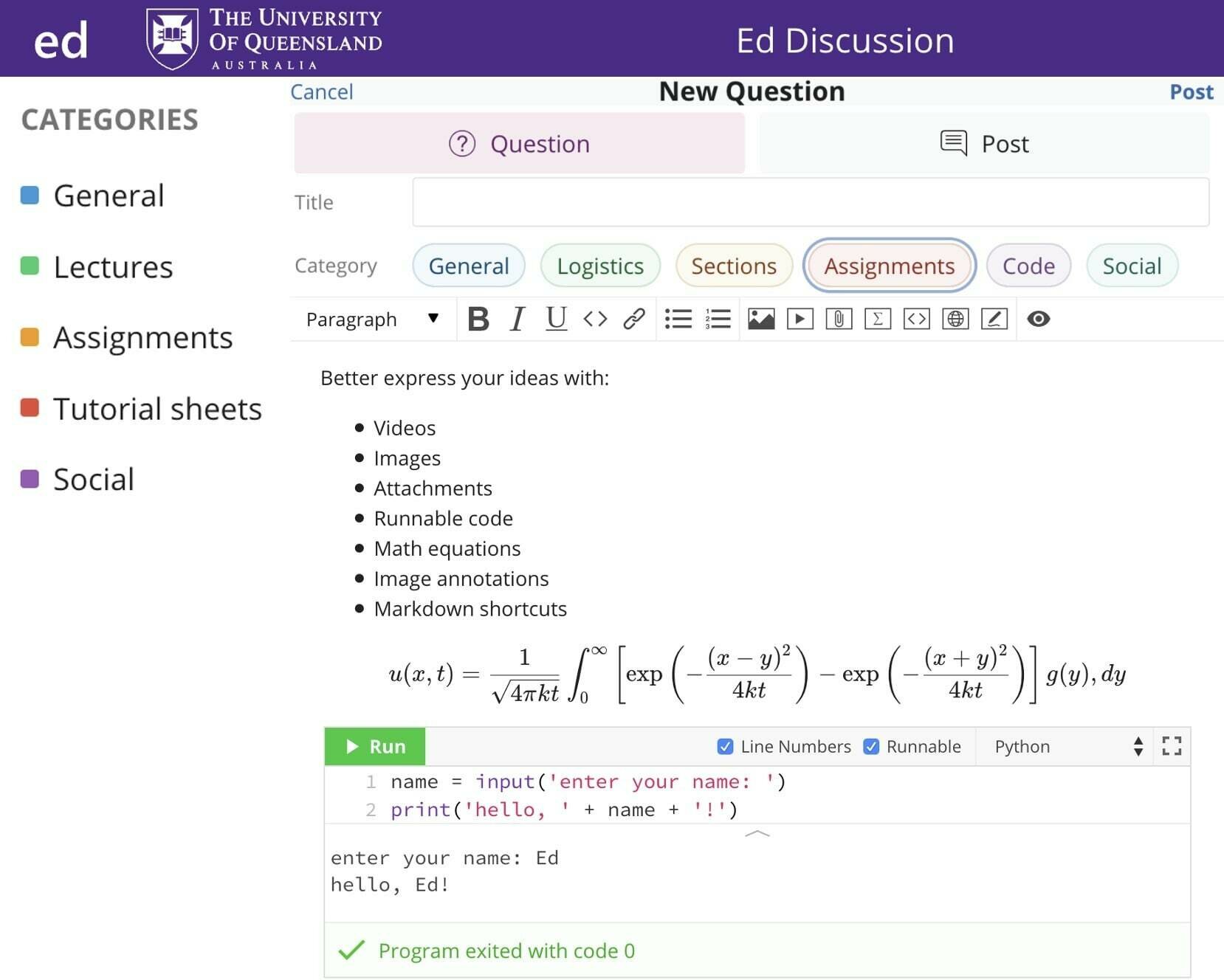The width and height of the screenshot is (1224, 980).
Task: Open image annotation tool icon
Action: (994, 320)
